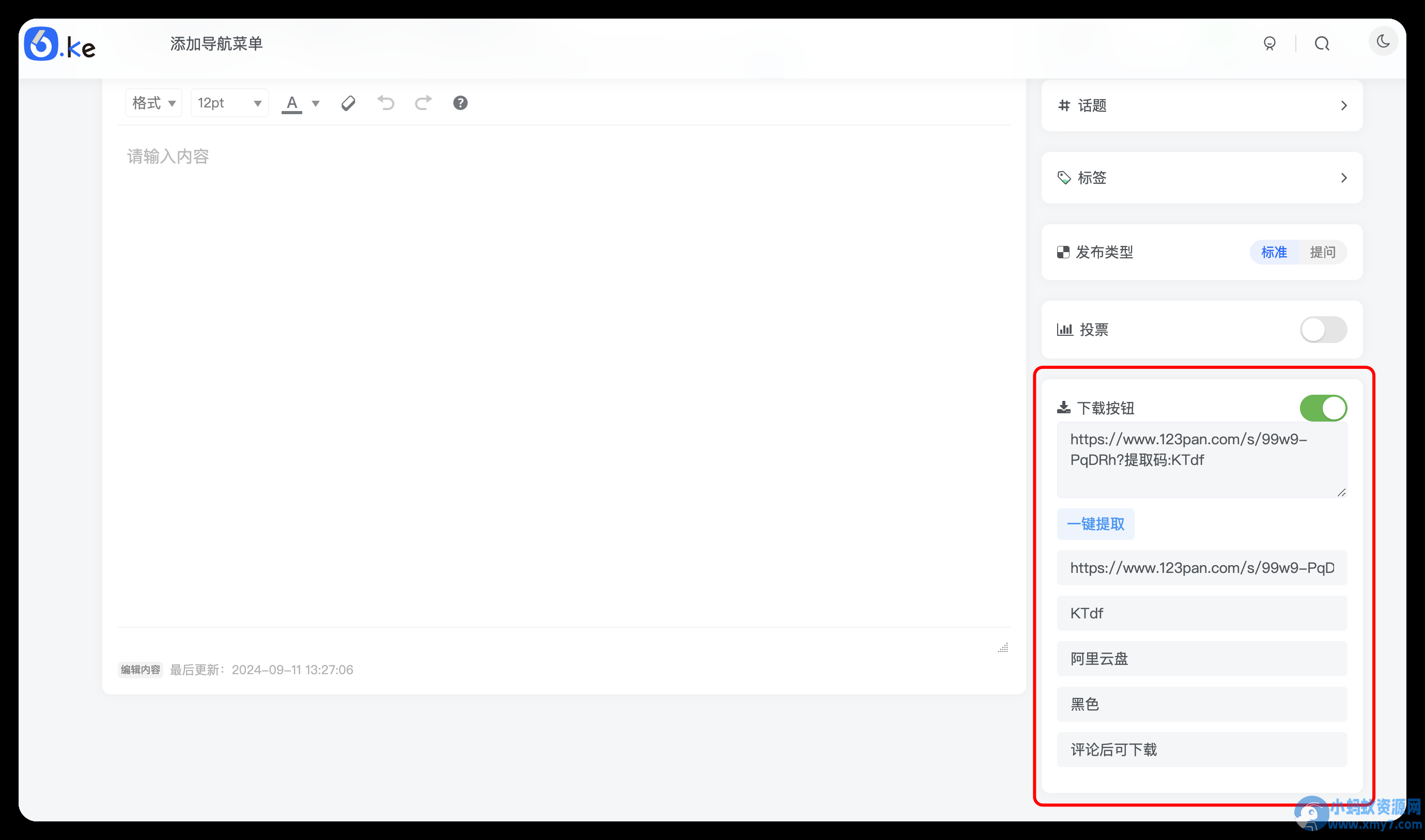Turn off the 下载按钮 switch
The image size is (1425, 840).
pyautogui.click(x=1323, y=408)
